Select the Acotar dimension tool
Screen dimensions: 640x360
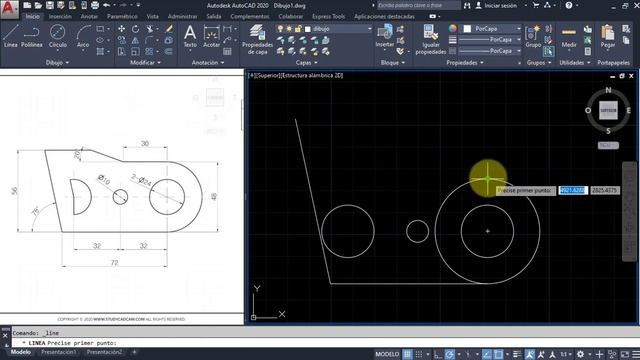pos(211,36)
